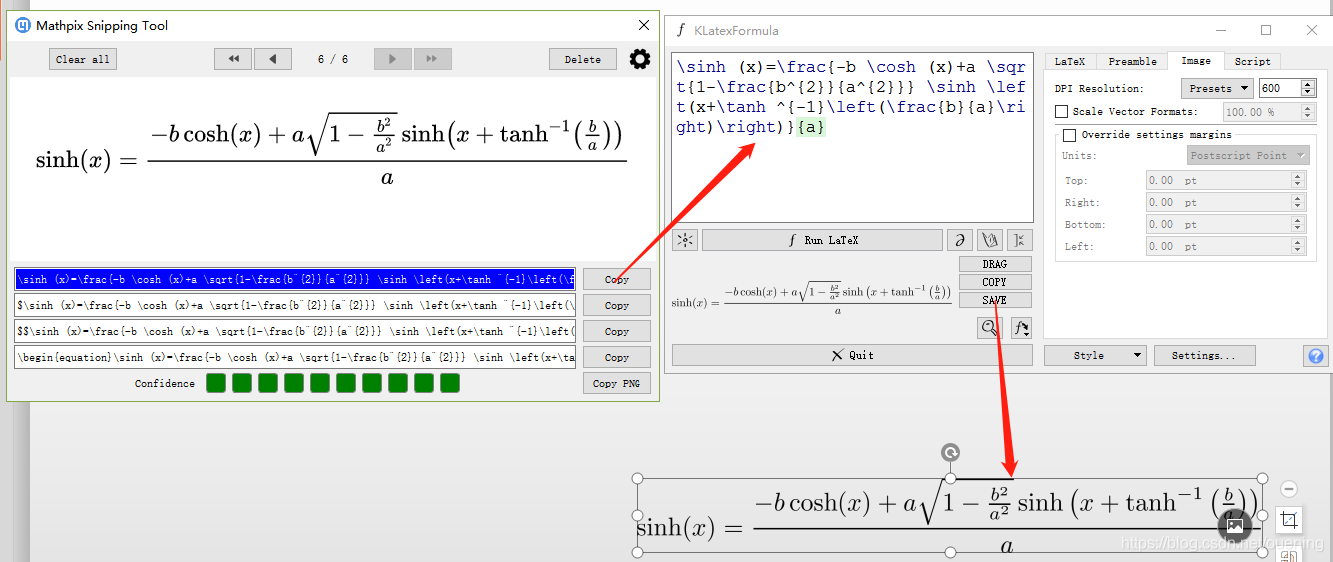Collapse the KLatexFormula side panel icon
Image resolution: width=1333 pixels, height=562 pixels.
tap(1019, 240)
